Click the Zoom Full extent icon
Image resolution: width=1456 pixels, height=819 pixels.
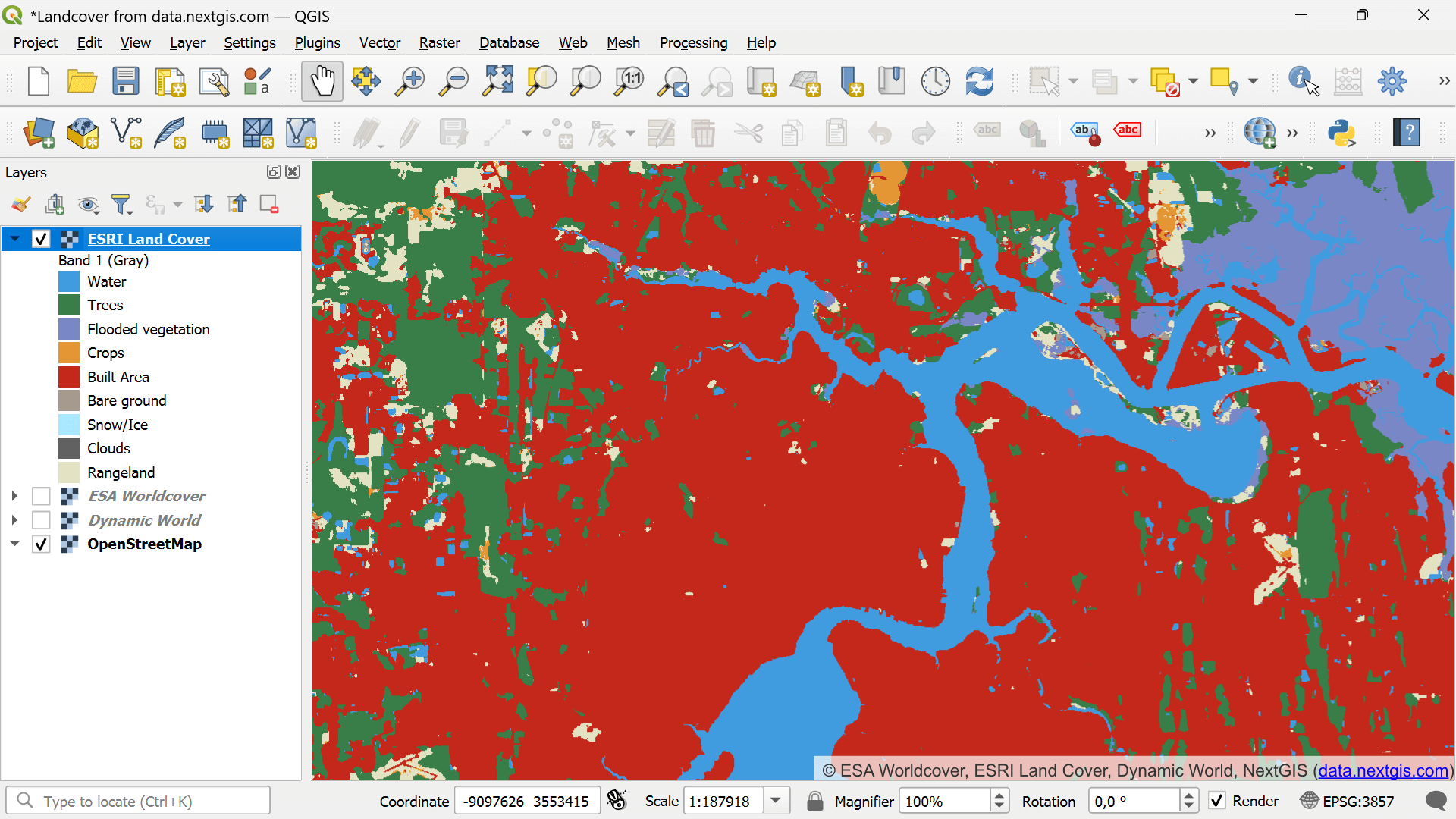pos(498,81)
